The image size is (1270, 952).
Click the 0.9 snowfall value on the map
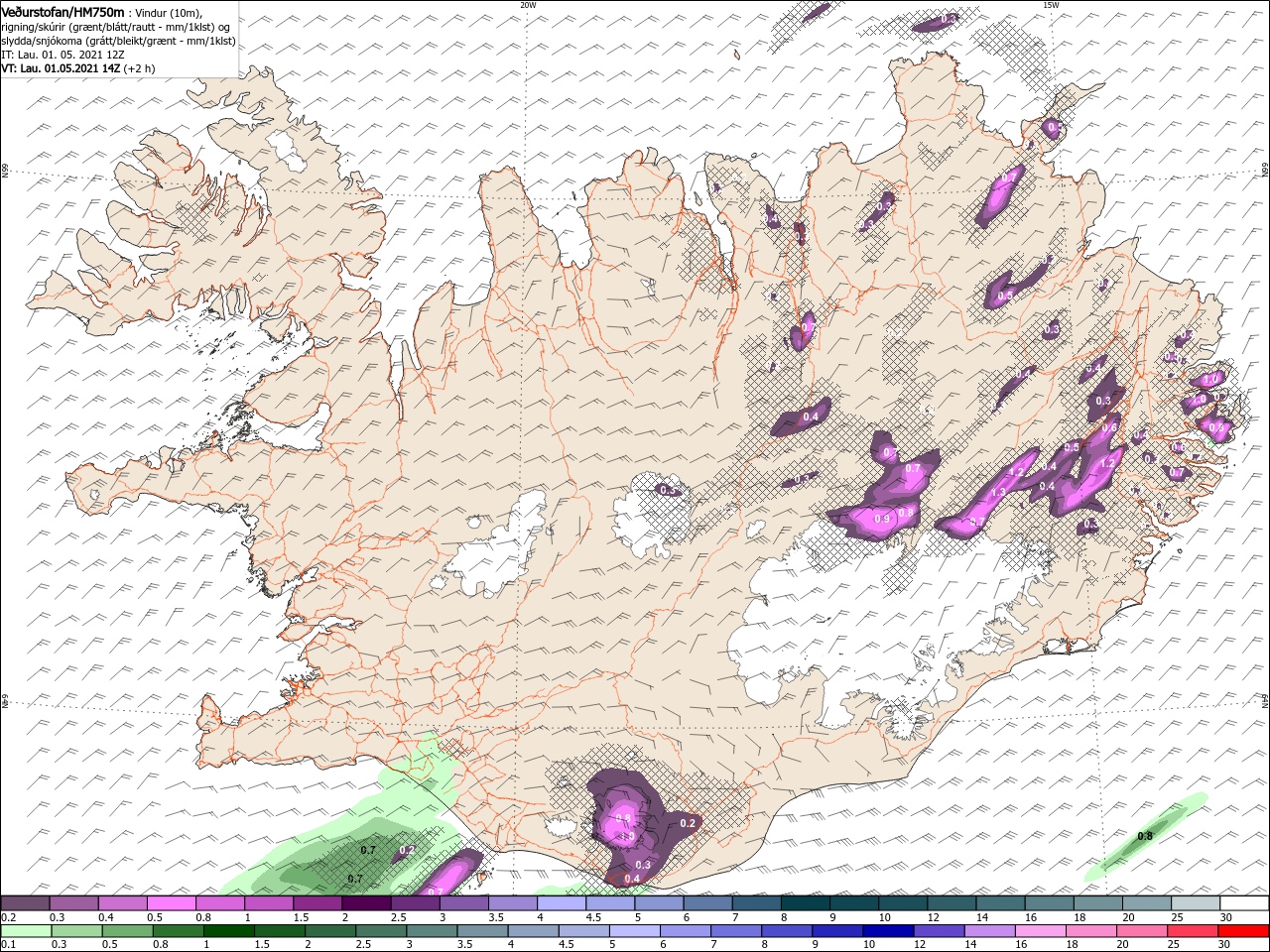(x=880, y=520)
